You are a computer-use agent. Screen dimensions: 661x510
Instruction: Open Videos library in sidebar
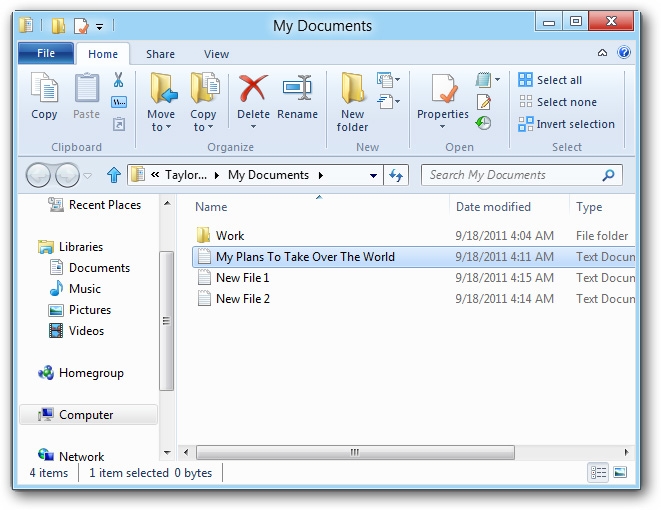click(x=76, y=331)
